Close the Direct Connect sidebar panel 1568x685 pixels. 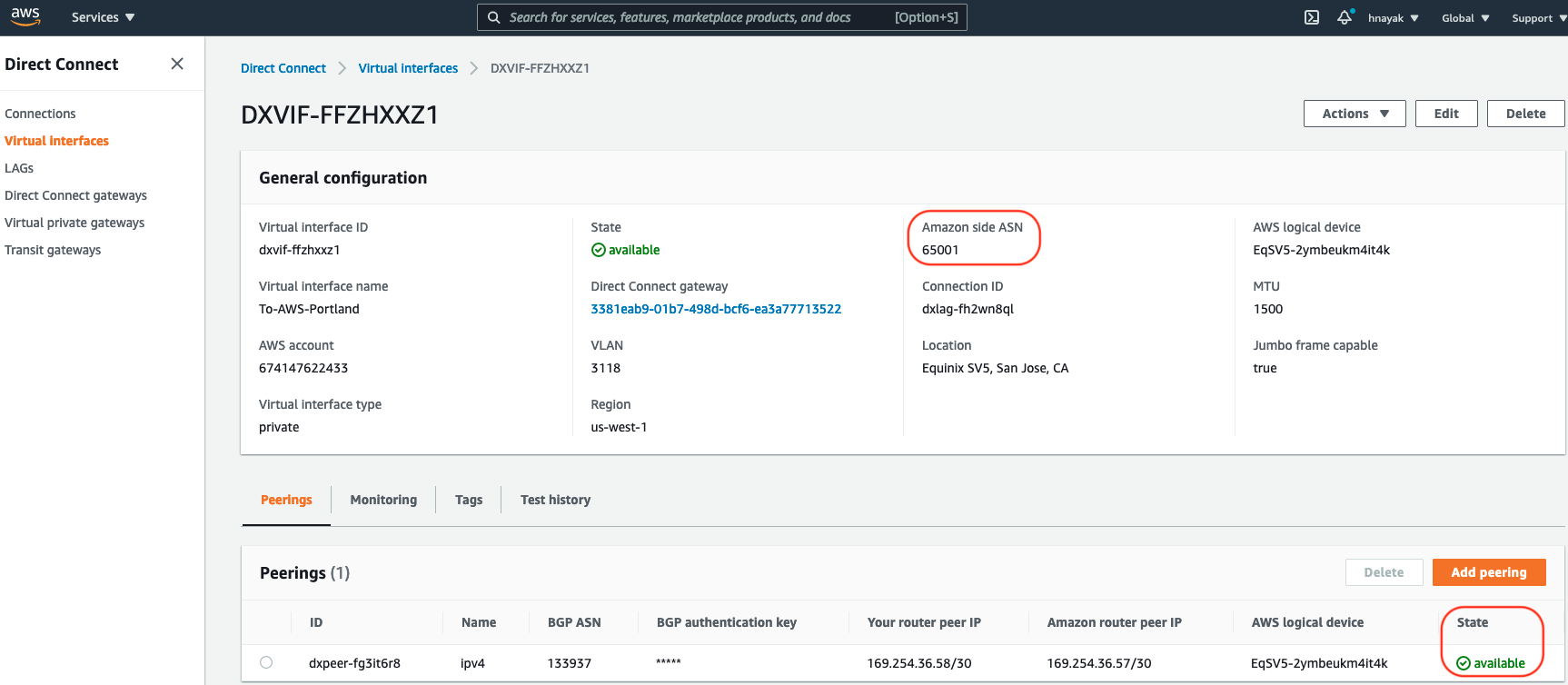pos(177,64)
